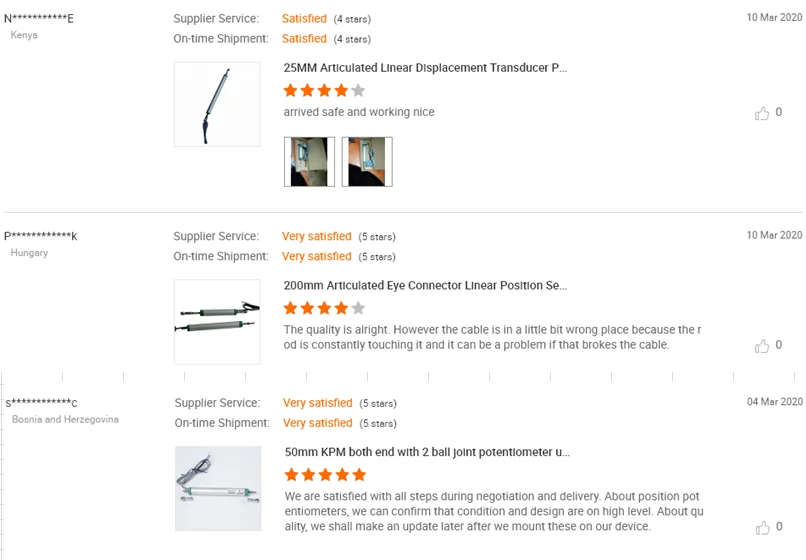Image resolution: width=806 pixels, height=560 pixels.
Task: Click the five-star rating of the 50mm KPM review
Action: [x=325, y=474]
